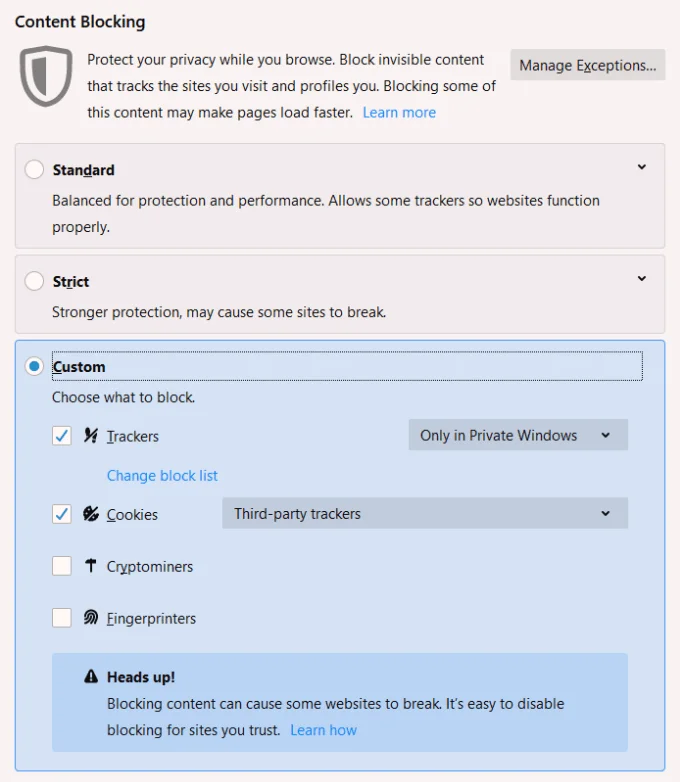Select the Custom protection radio button
680x782 pixels.
pos(34,367)
